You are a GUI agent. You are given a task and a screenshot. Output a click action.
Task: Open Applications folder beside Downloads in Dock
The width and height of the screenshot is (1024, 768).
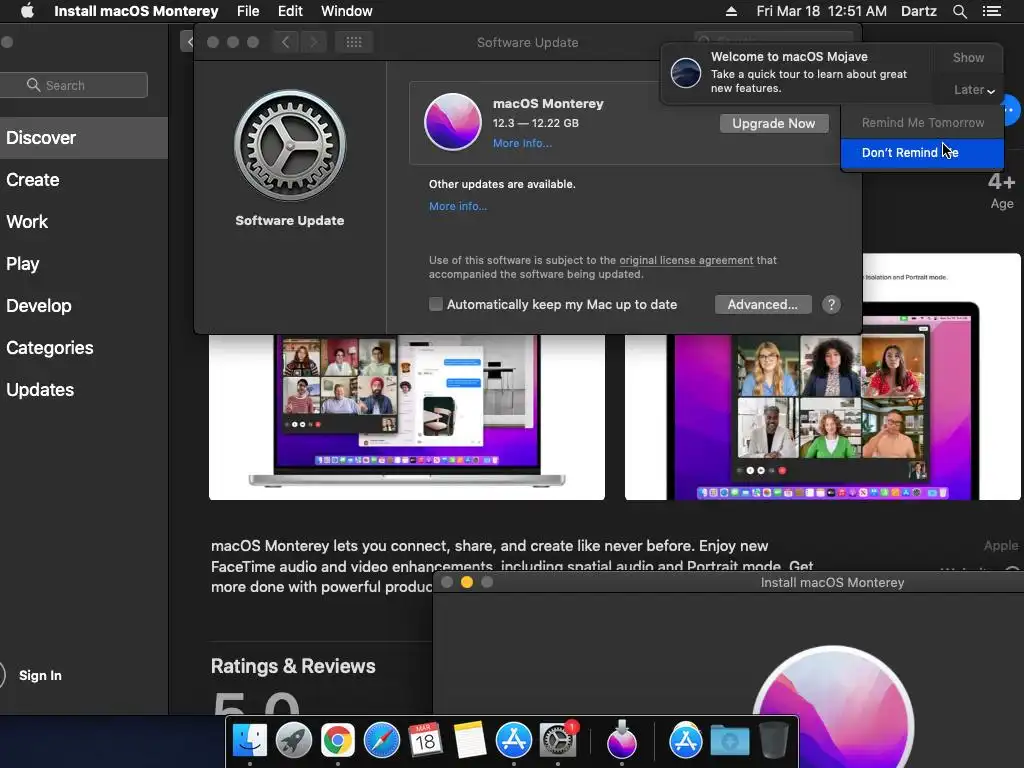686,741
